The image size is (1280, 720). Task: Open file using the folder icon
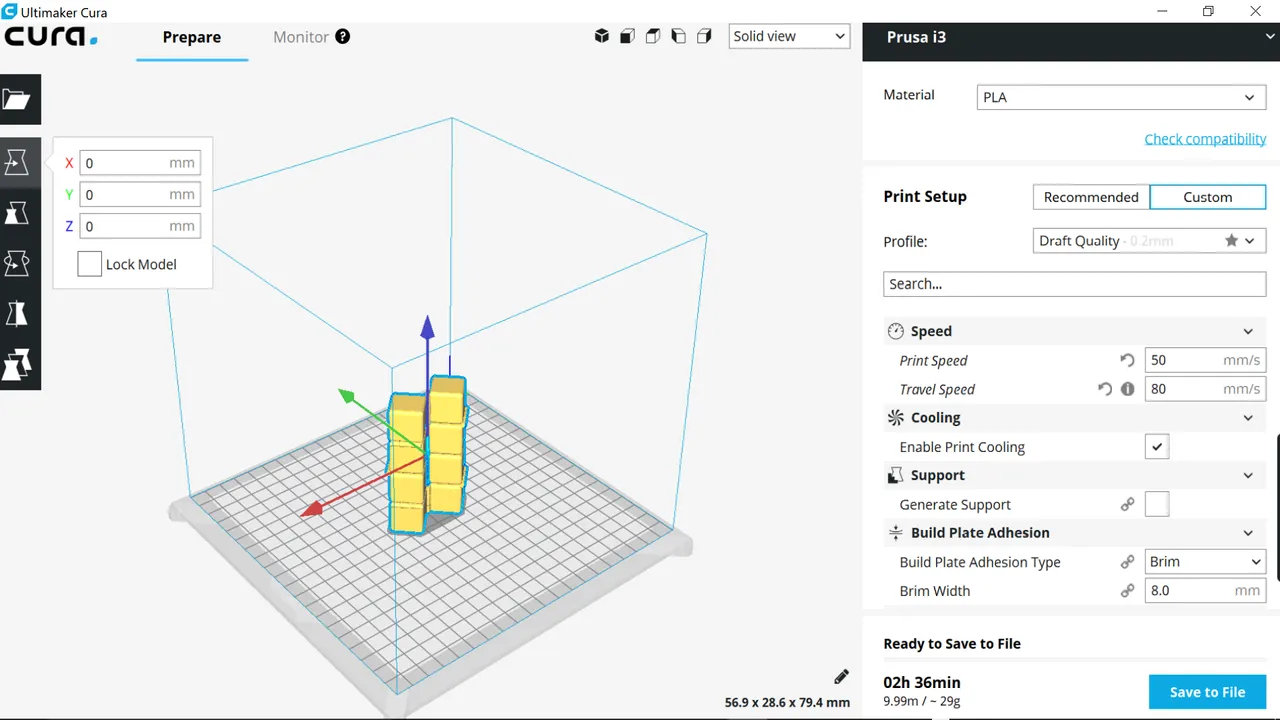point(17,99)
